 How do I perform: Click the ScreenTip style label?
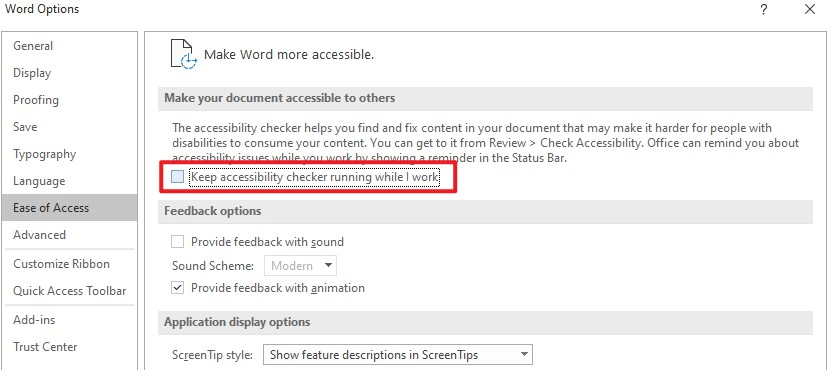(x=213, y=355)
